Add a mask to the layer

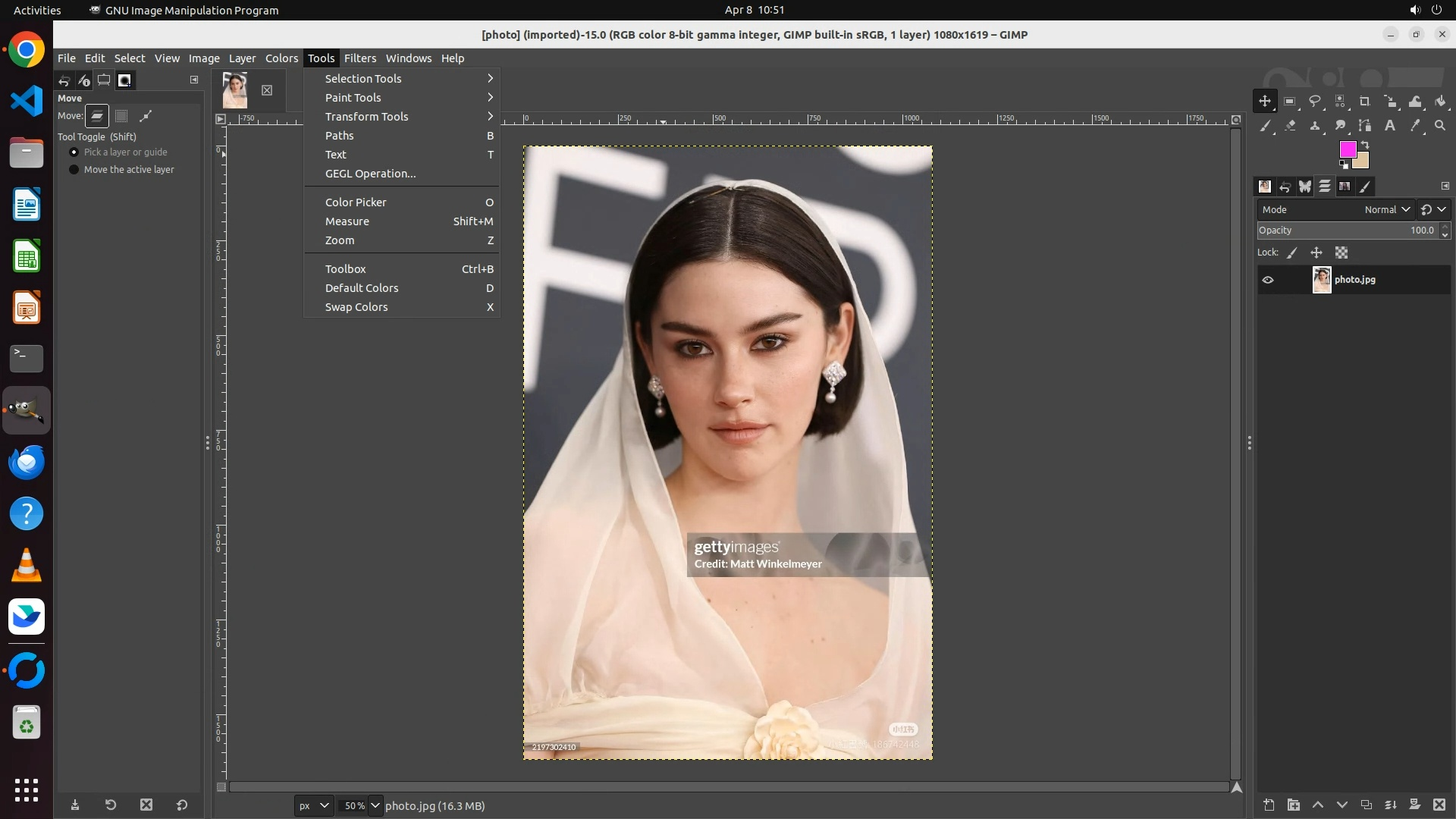(x=1414, y=805)
